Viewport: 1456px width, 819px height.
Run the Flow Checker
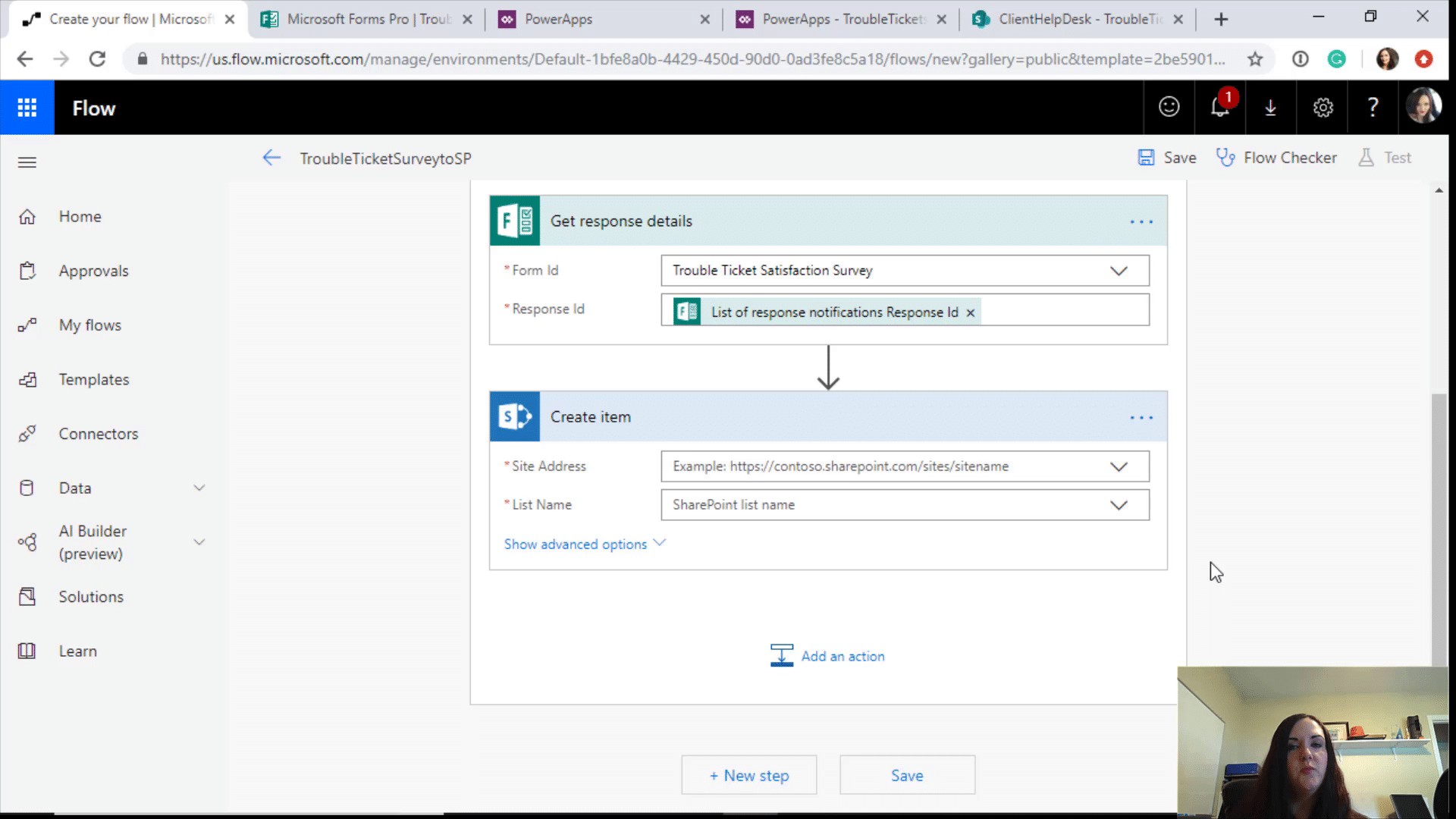coord(1276,158)
